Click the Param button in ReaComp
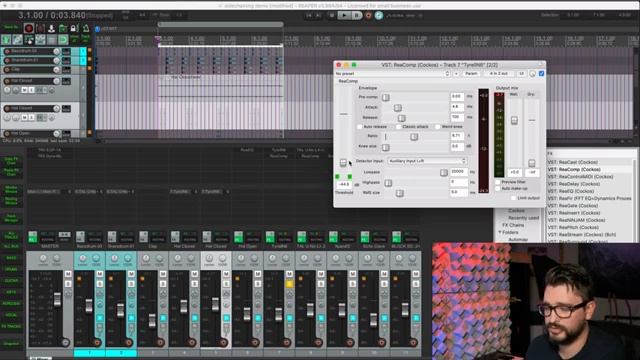The image size is (640, 360). coord(471,73)
